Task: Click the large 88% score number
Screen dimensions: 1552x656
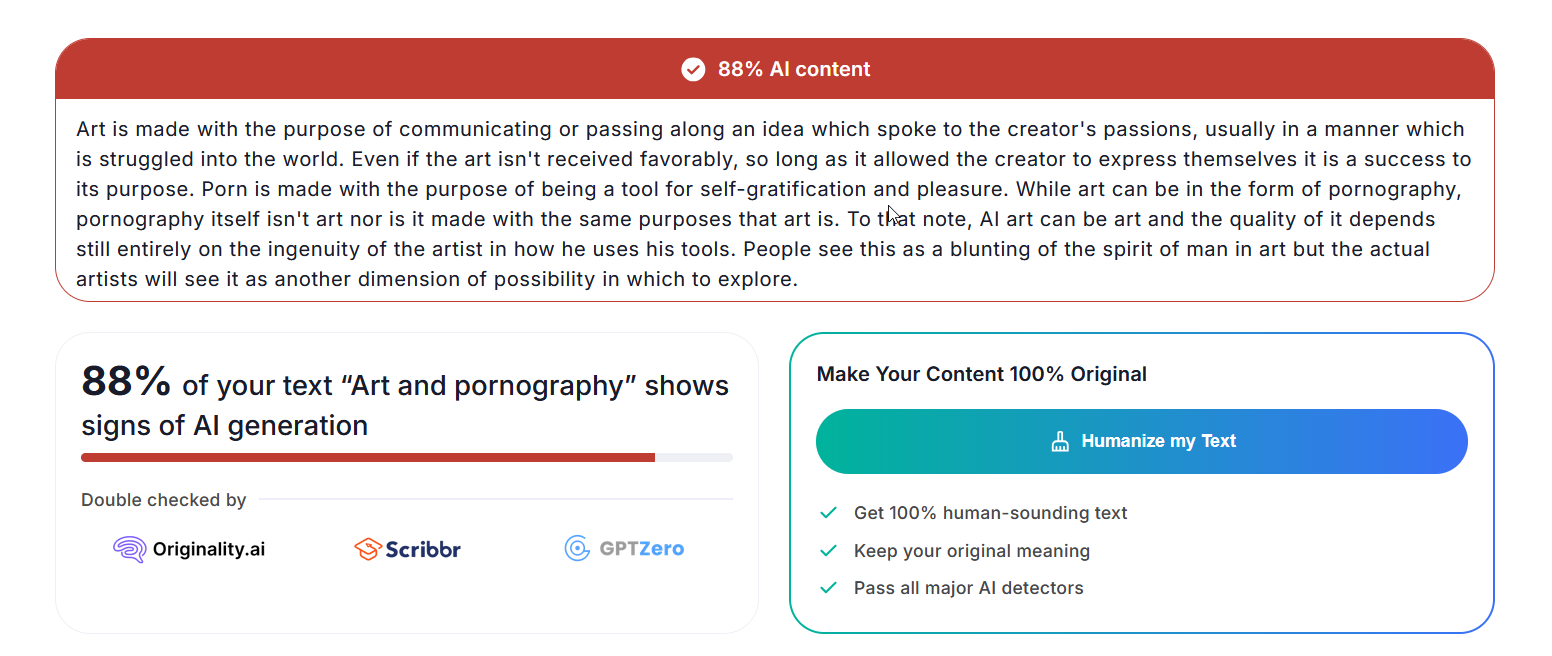Action: [x=126, y=381]
